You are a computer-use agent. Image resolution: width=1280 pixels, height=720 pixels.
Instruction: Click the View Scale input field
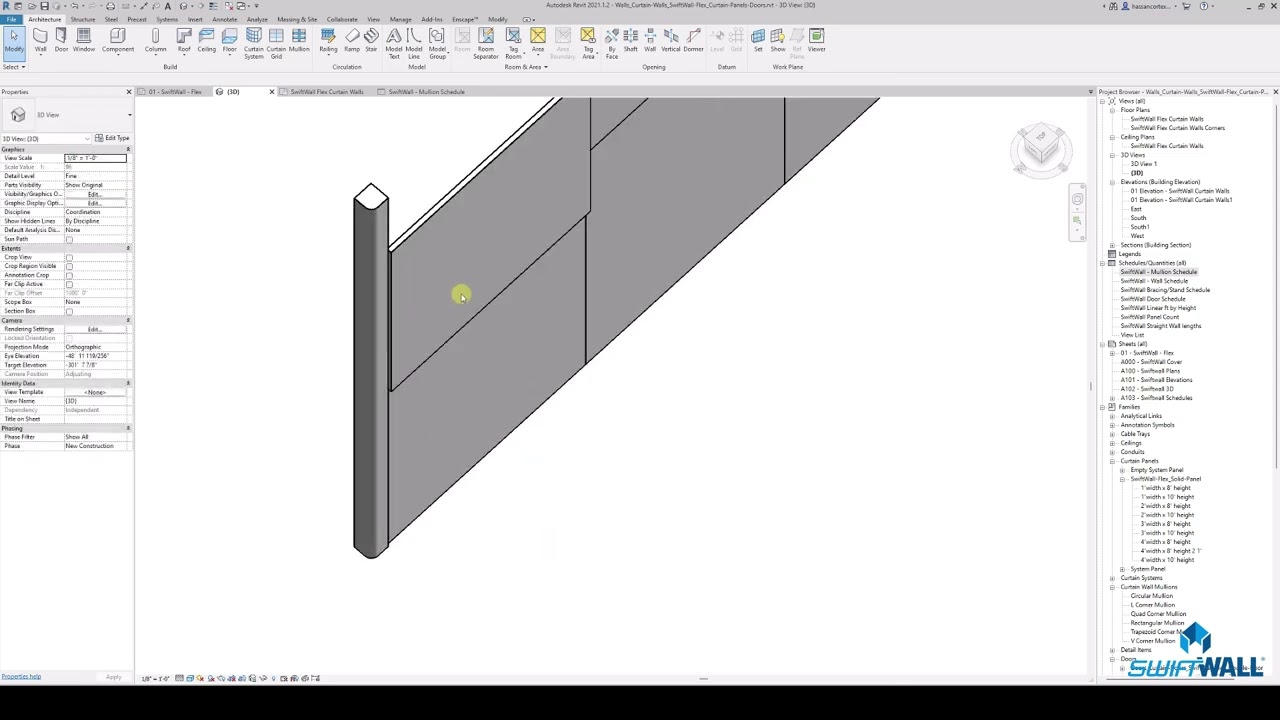click(95, 158)
